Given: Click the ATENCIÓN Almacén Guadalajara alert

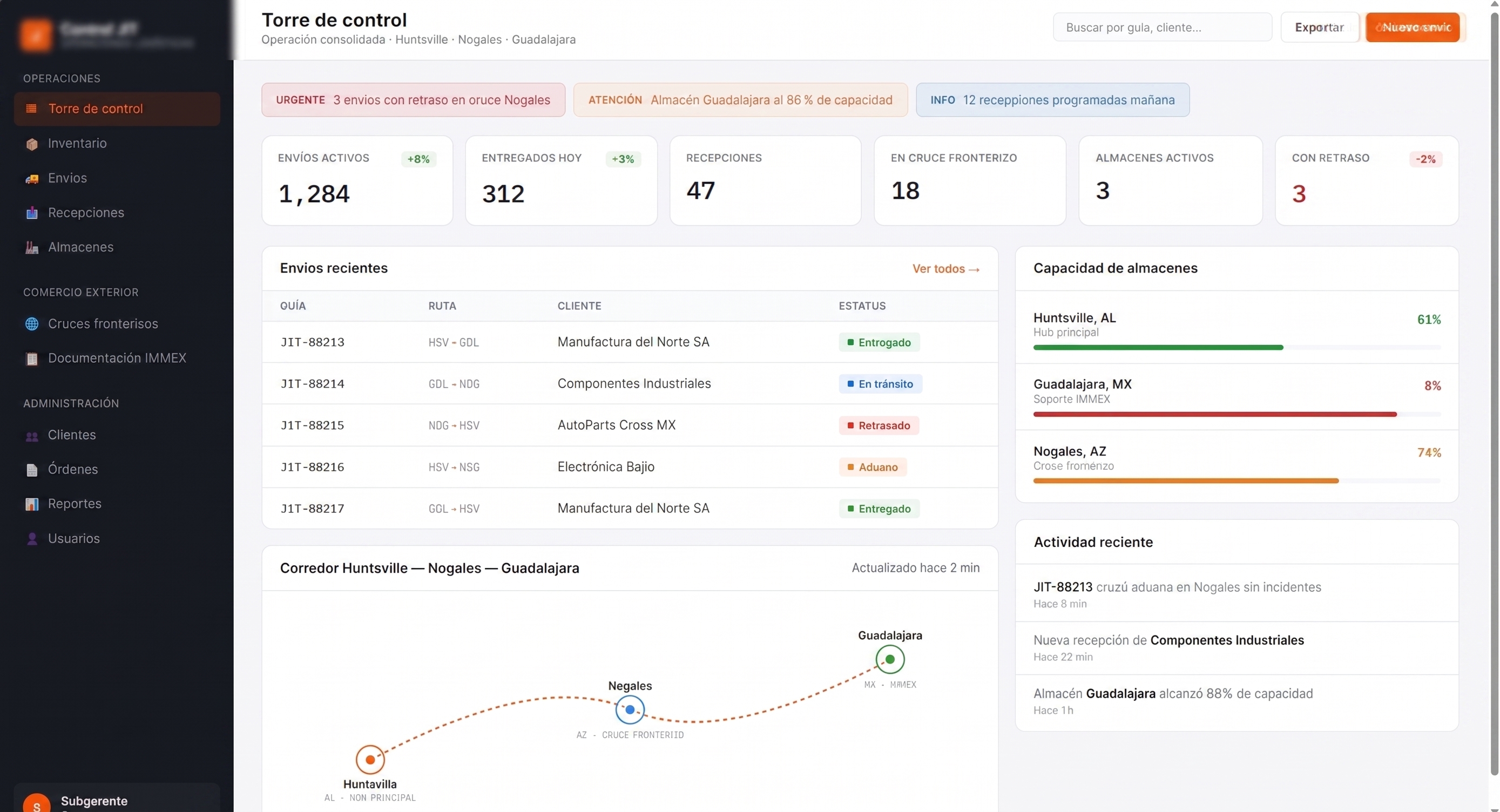Looking at the screenshot, I should (x=740, y=100).
